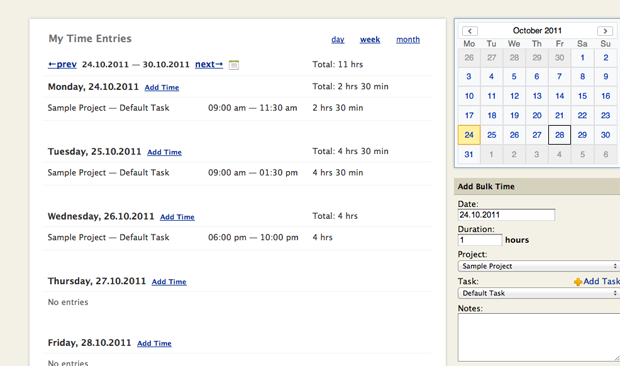Viewport: 620px width, 366px height.
Task: Select the week view link
Action: (x=370, y=40)
